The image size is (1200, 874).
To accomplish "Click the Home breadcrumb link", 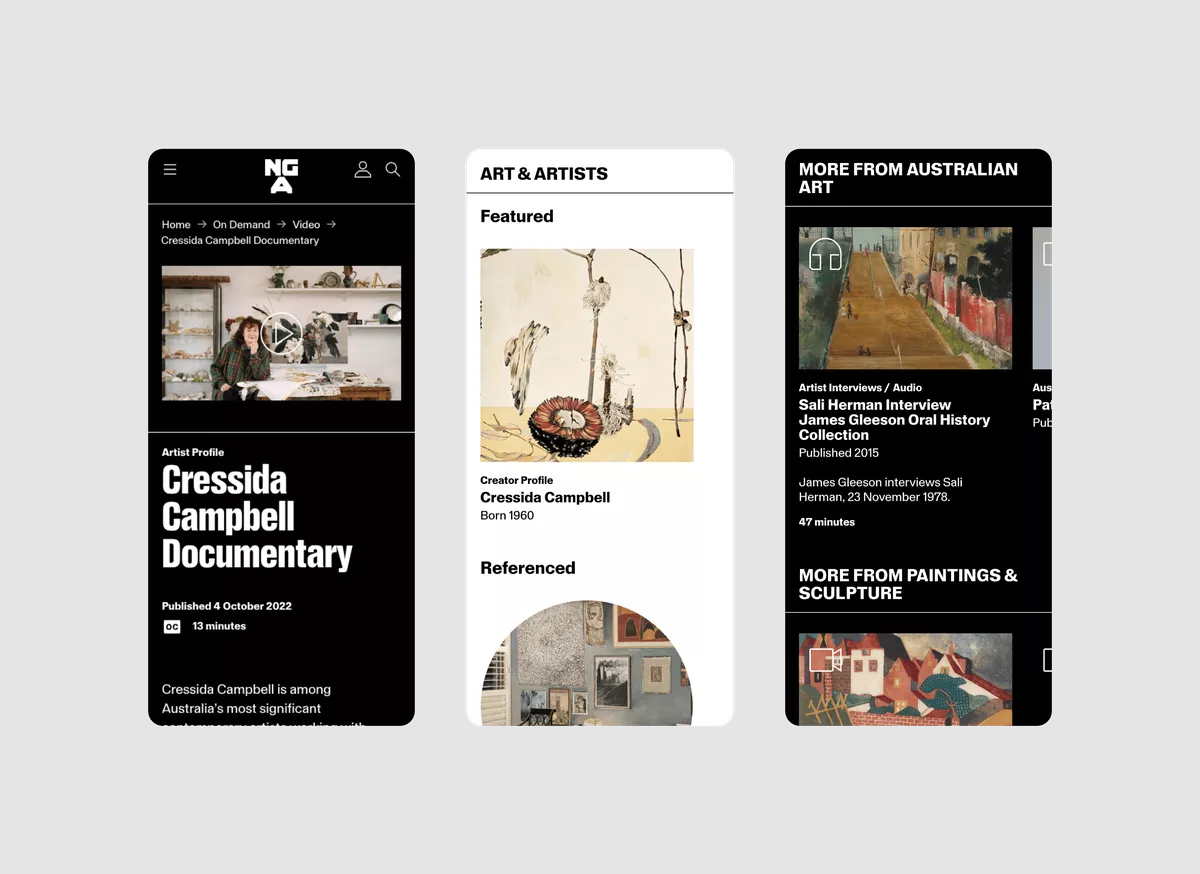I will (x=176, y=225).
